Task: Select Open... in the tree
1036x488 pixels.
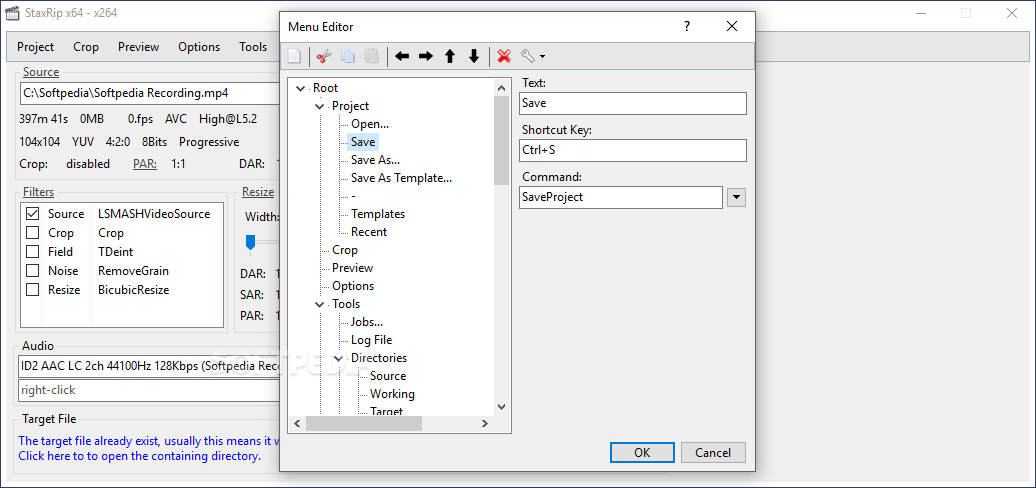Action: click(370, 123)
